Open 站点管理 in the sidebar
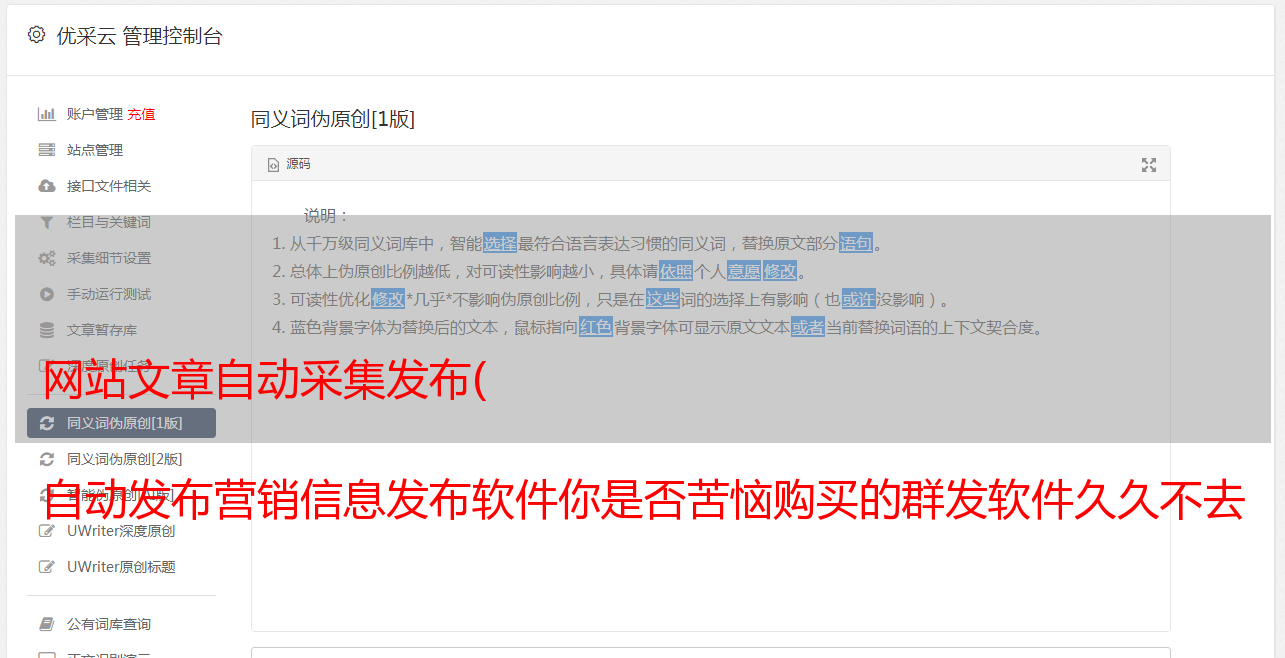Screen dimensions: 1285x658 tap(121, 150)
